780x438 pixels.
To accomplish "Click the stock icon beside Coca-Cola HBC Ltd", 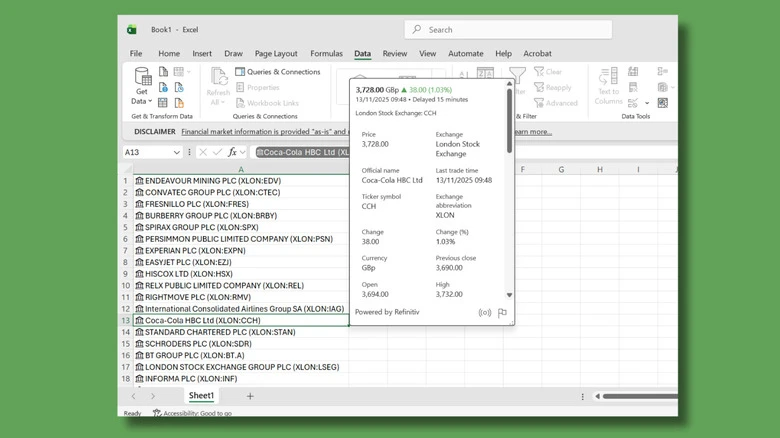I will click(139, 321).
